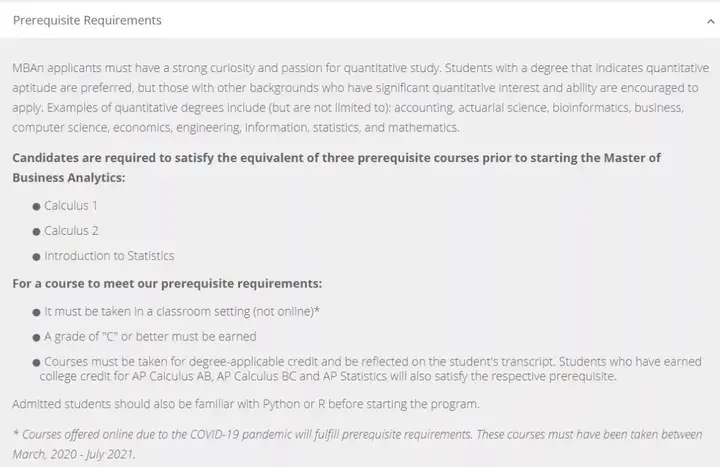
Task: Click the bullet dot beside Calculus 1
Action: (36, 207)
